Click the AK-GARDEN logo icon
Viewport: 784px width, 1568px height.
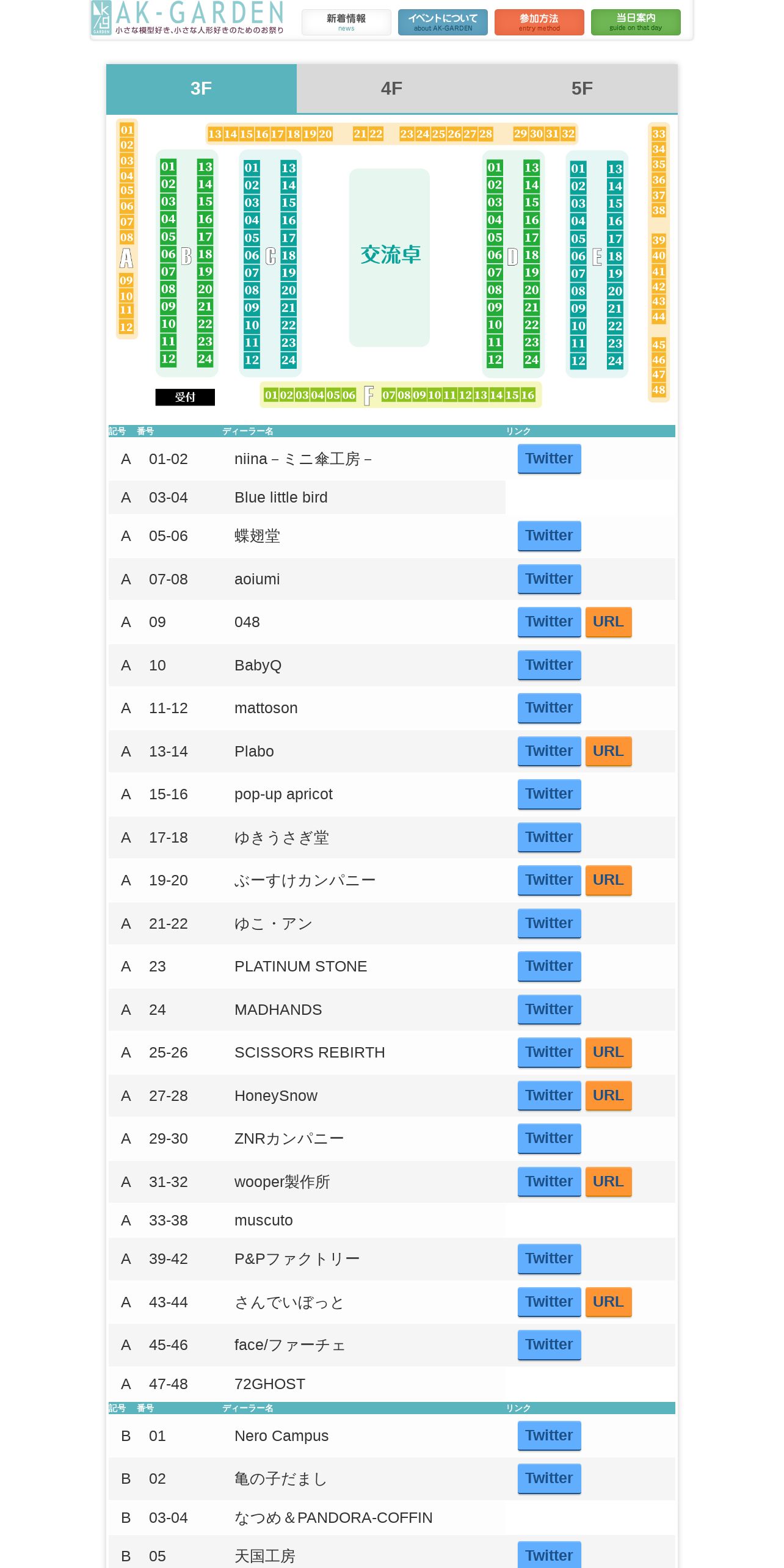pos(101,18)
